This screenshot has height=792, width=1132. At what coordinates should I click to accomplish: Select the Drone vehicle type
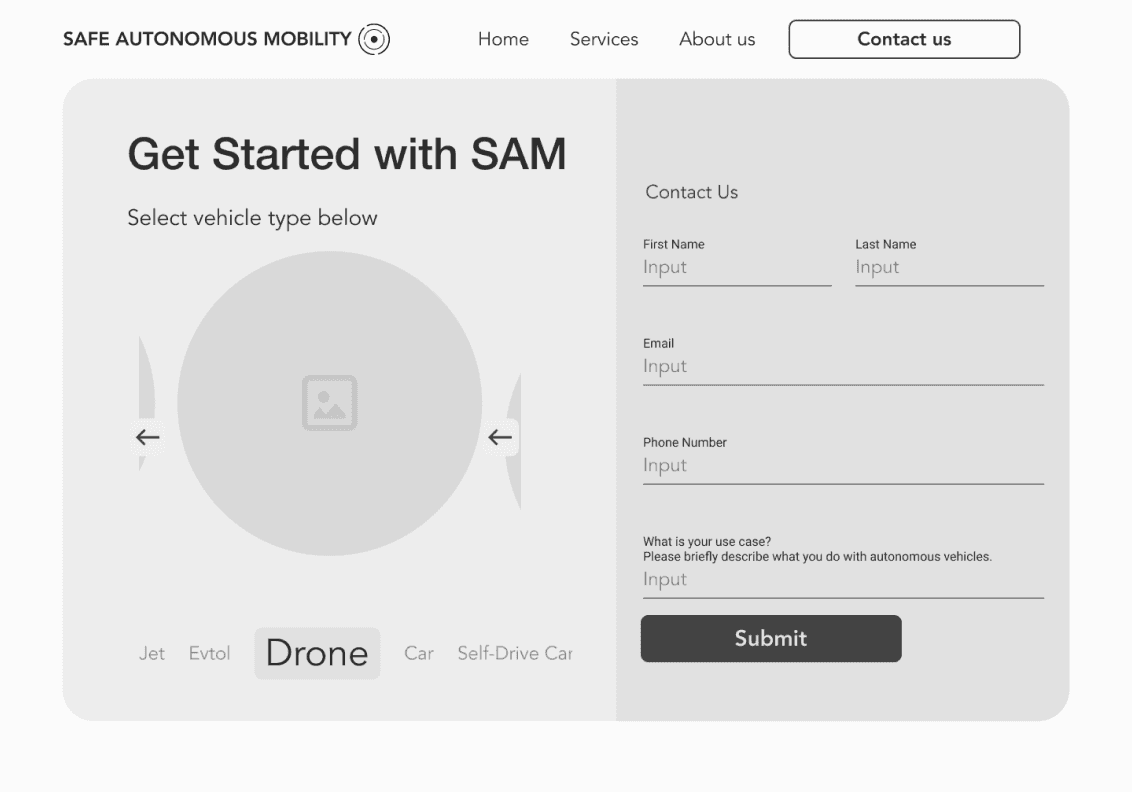[317, 653]
